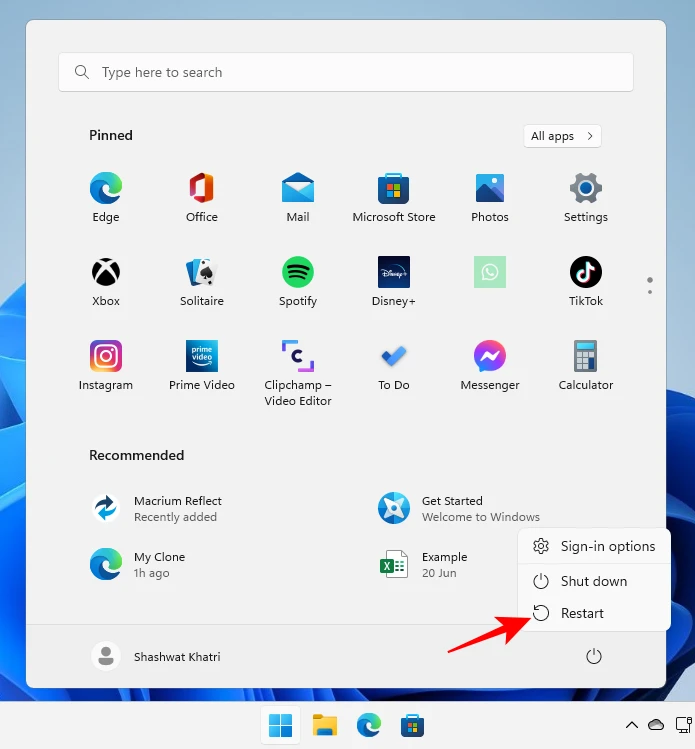Launch Spotify from the pinned grid
The width and height of the screenshot is (695, 749).
tap(298, 281)
